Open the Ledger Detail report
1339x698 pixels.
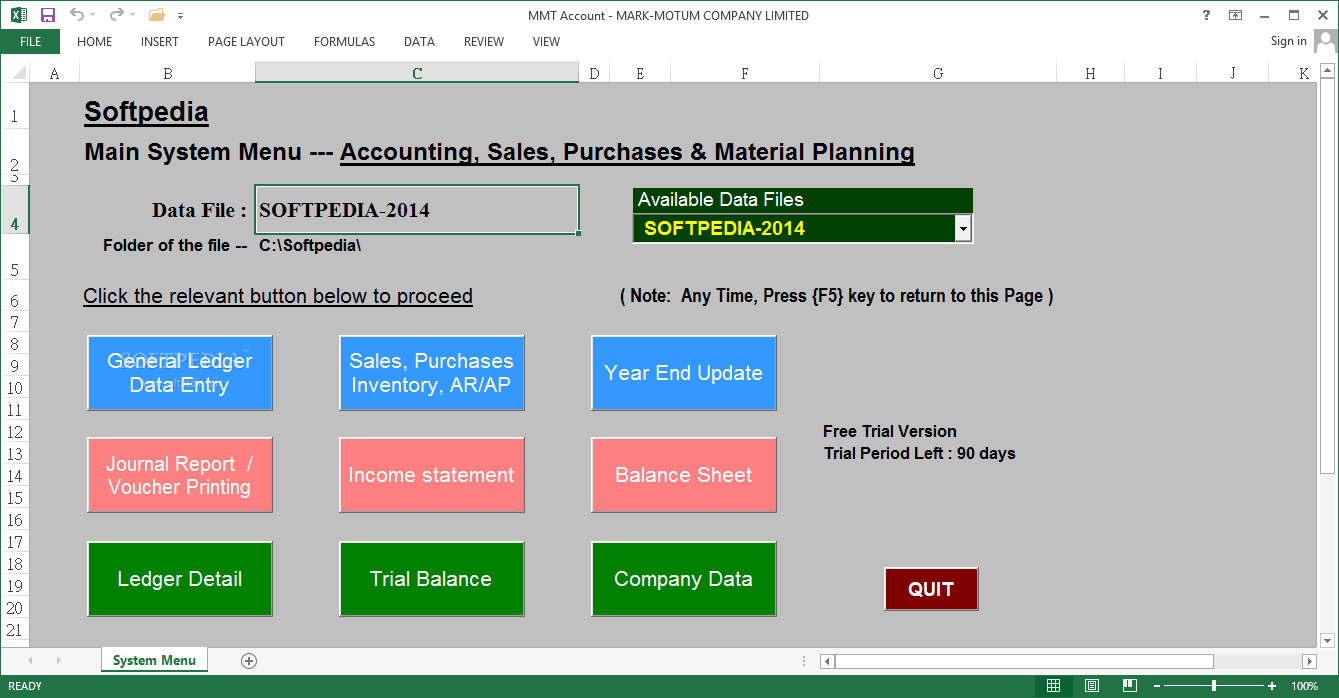click(180, 579)
